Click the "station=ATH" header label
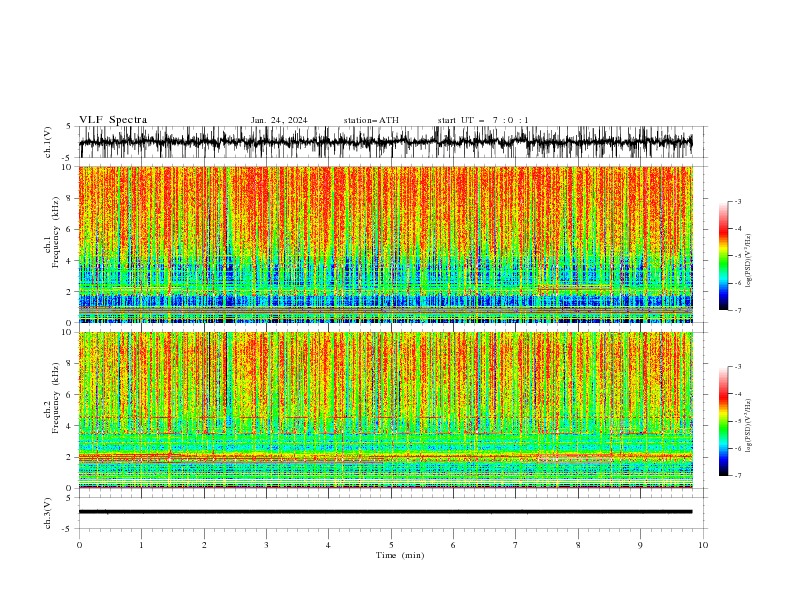 click(x=371, y=120)
